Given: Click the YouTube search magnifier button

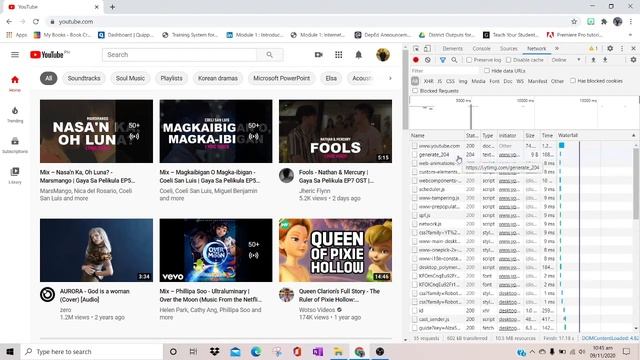Looking at the screenshot, I should [x=269, y=54].
